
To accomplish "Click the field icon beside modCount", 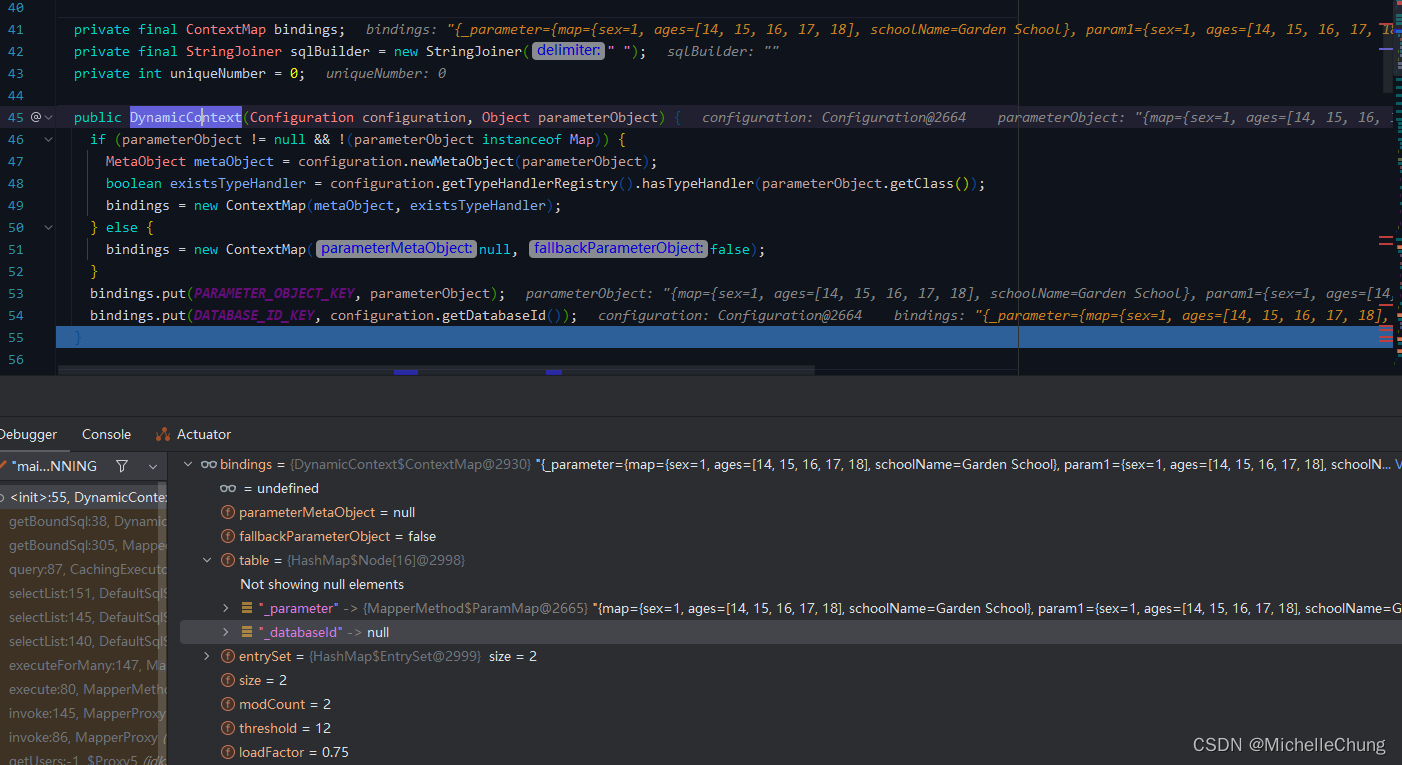I will tap(228, 704).
